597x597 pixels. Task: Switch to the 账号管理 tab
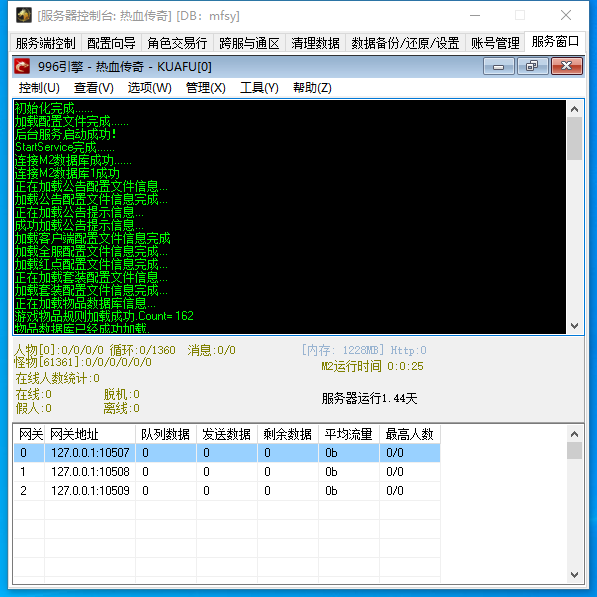click(x=495, y=43)
